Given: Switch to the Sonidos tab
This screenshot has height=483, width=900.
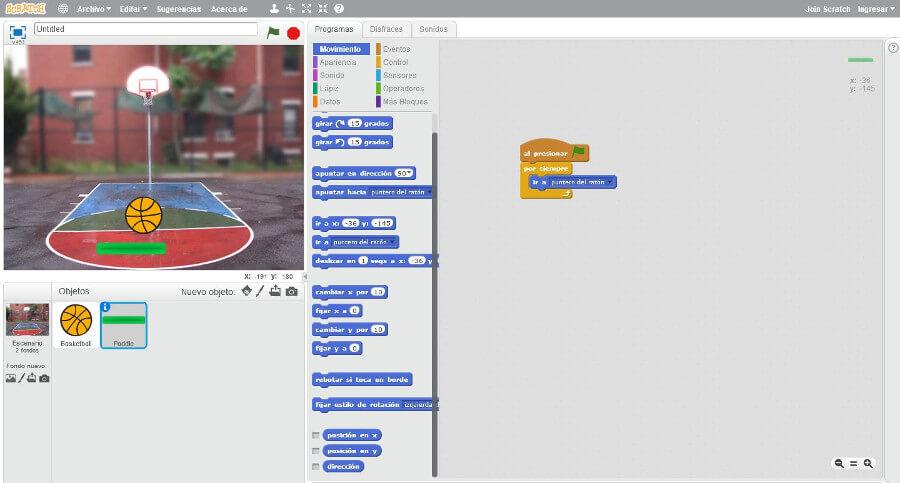Looking at the screenshot, I should (x=433, y=29).
